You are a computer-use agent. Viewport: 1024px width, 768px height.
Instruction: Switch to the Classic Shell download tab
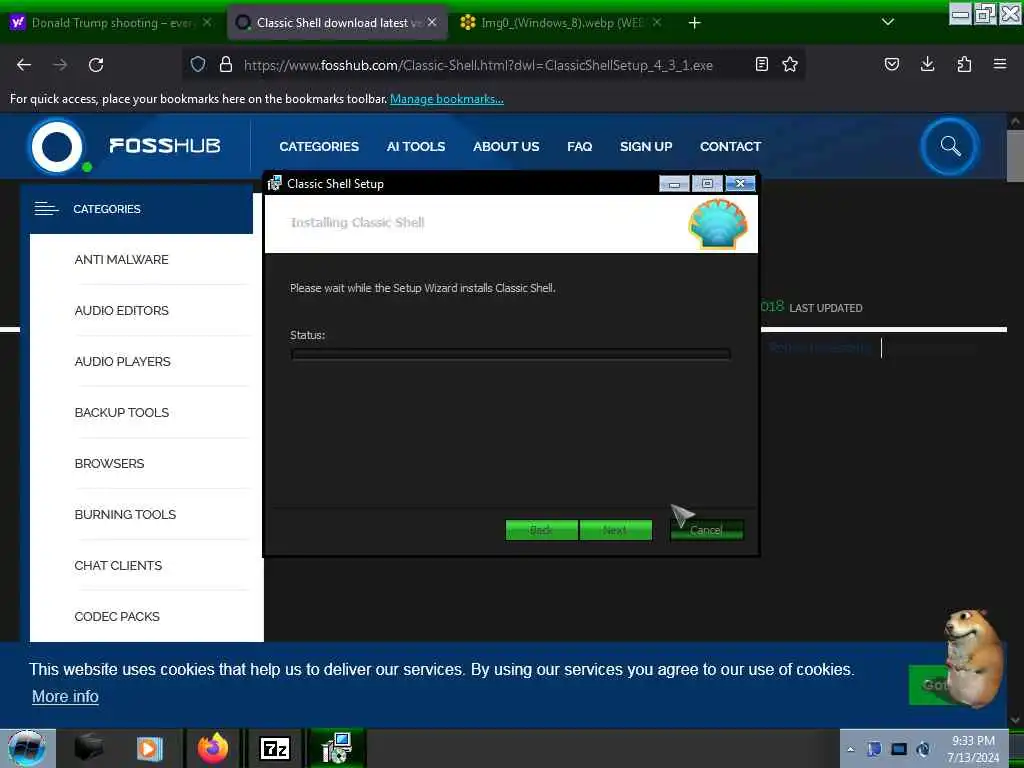(337, 23)
